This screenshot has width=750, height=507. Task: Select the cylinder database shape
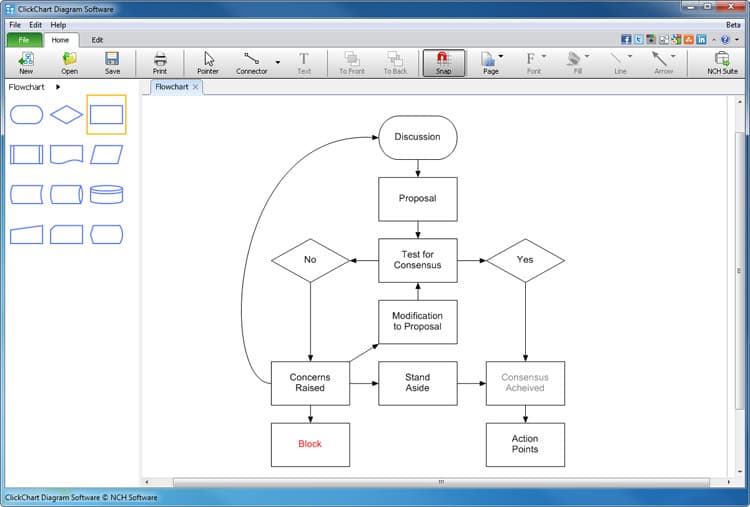click(x=106, y=194)
